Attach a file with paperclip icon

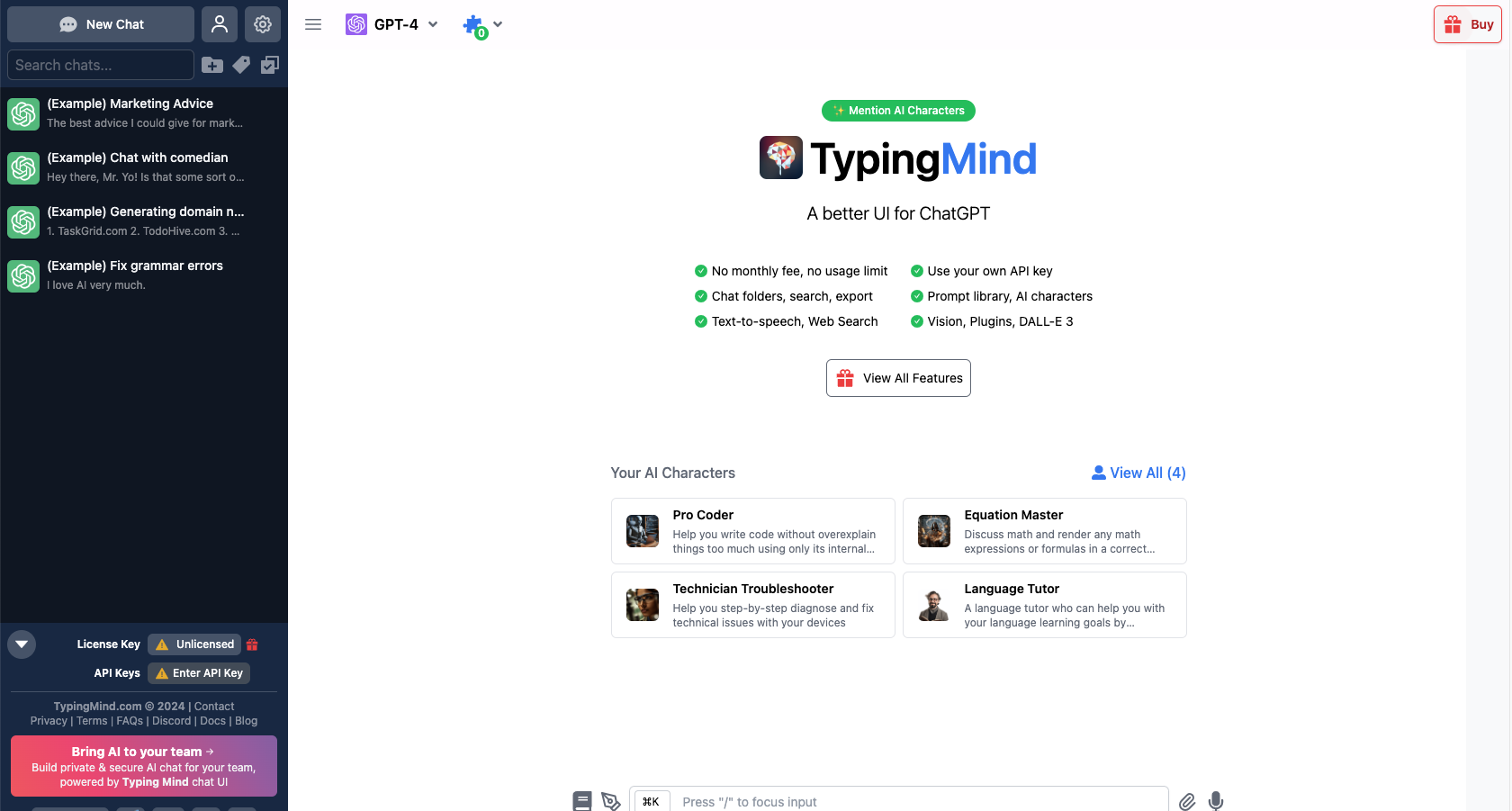click(x=1187, y=801)
